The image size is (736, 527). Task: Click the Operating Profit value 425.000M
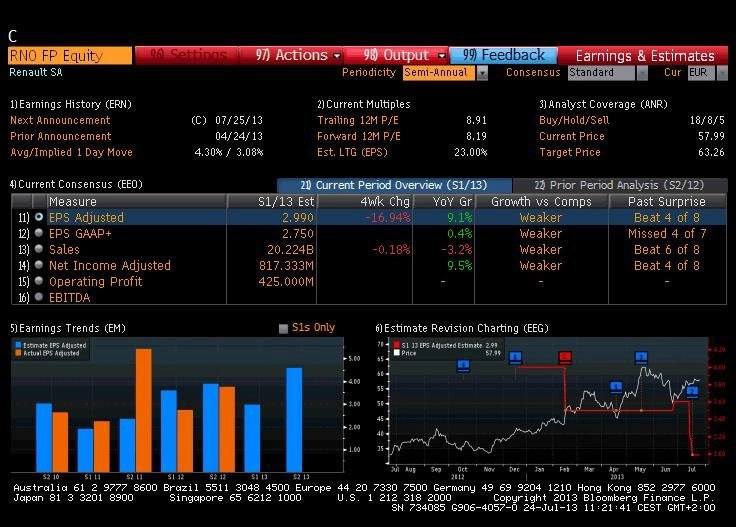point(286,281)
